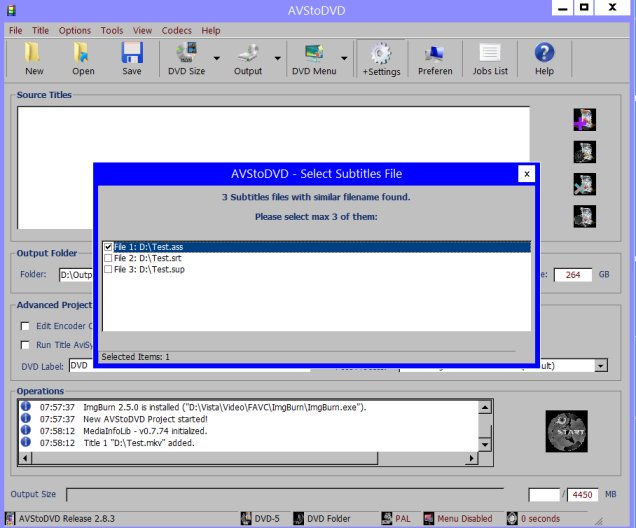Select the File 3: D:\Test.sup row text
Viewport: 636px width, 528px height.
(x=149, y=269)
